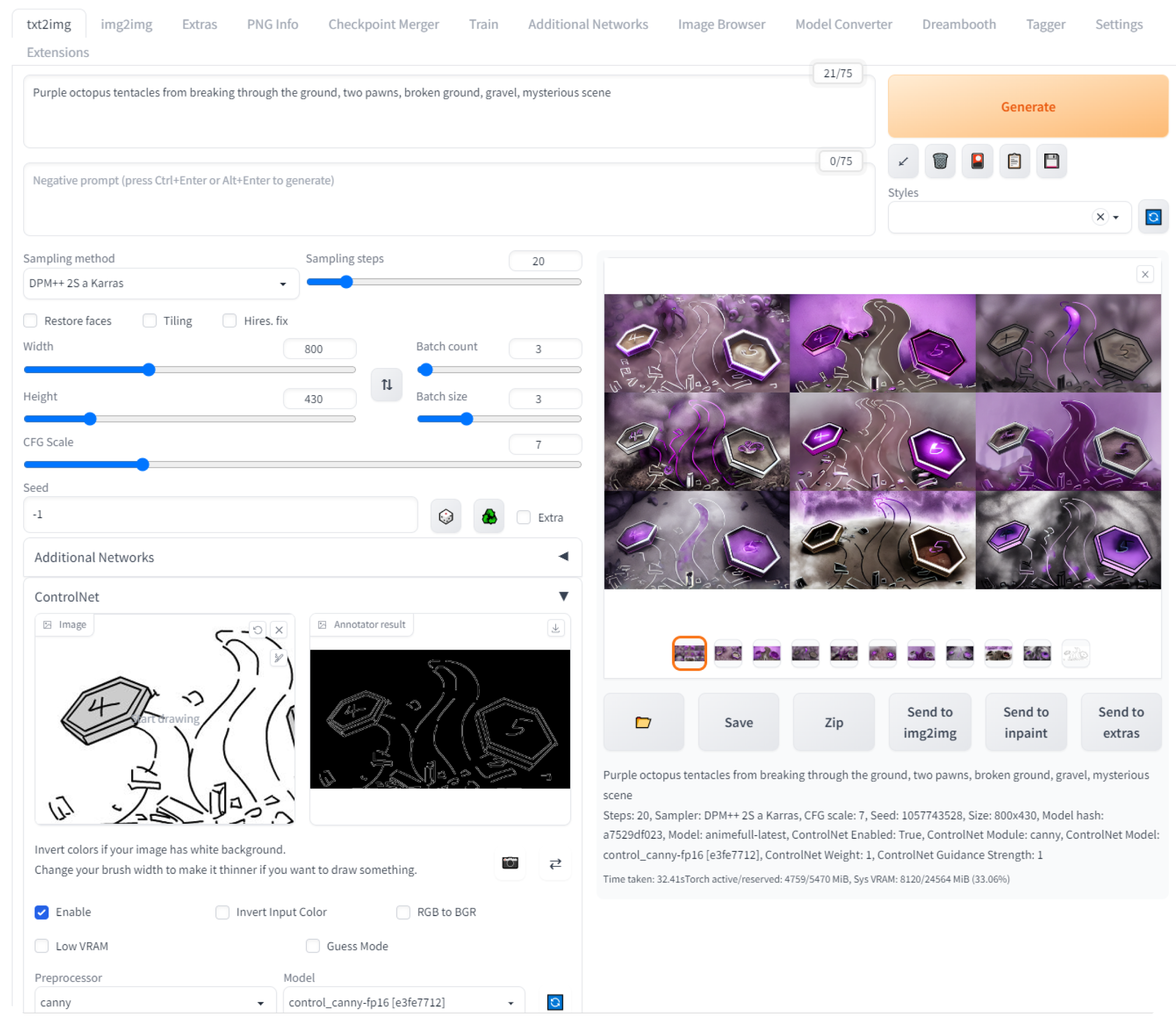This screenshot has height=1016, width=1176.
Task: Swap width and height with arrows icon
Action: 387,385
